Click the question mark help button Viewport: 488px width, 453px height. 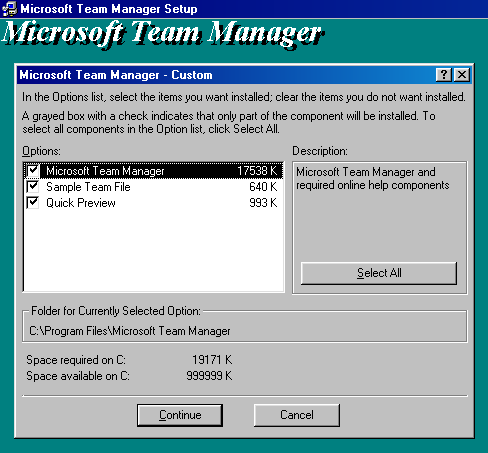444,75
